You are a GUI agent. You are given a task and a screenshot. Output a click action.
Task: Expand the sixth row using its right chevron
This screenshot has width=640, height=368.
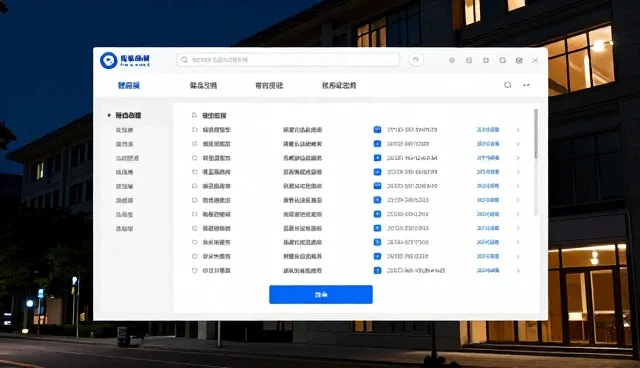coord(518,200)
